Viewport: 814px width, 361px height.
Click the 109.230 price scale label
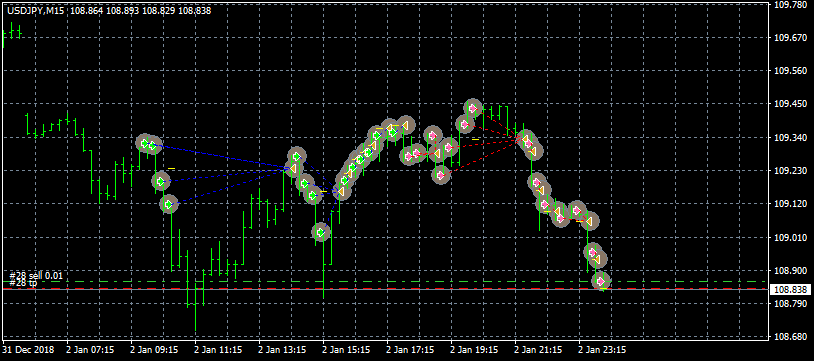click(x=790, y=171)
